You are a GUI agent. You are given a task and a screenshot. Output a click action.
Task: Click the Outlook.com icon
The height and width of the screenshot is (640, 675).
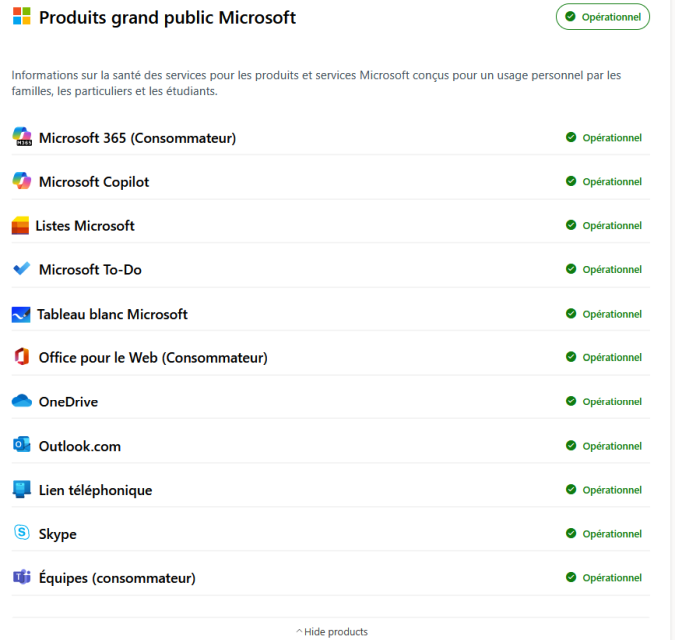tap(22, 445)
